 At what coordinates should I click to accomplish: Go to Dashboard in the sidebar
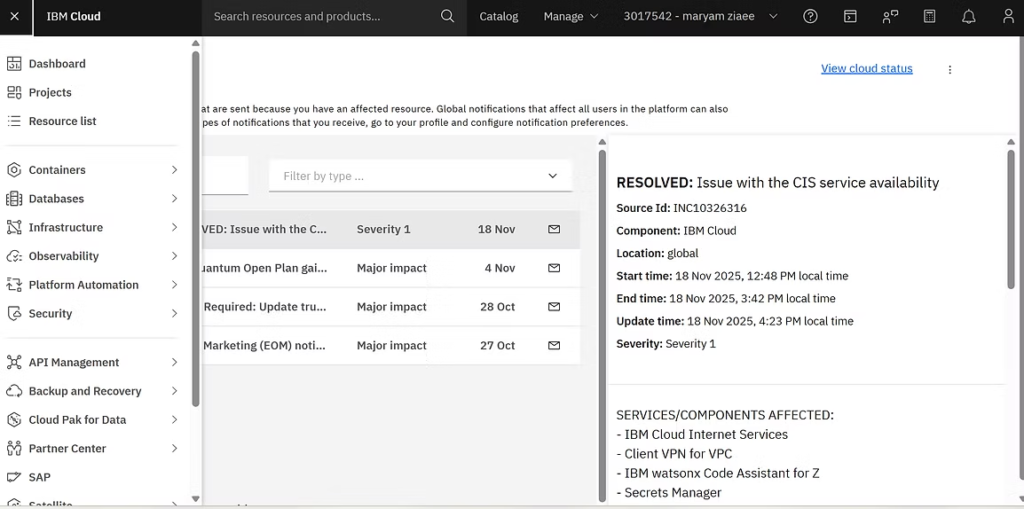click(57, 63)
